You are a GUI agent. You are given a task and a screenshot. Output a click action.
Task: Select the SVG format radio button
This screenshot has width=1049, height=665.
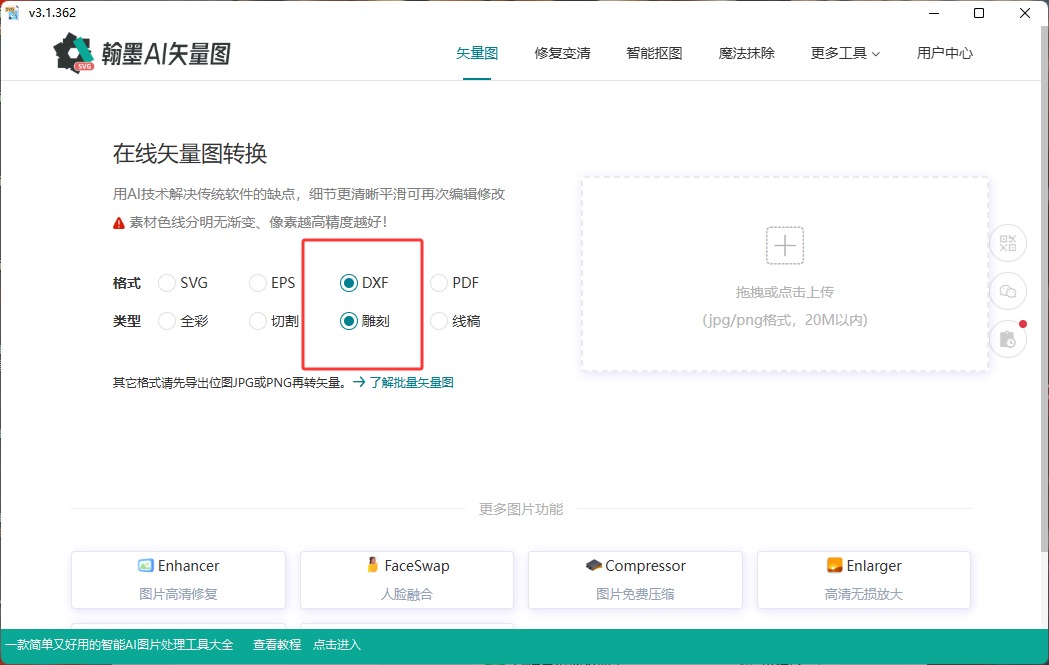(x=166, y=283)
